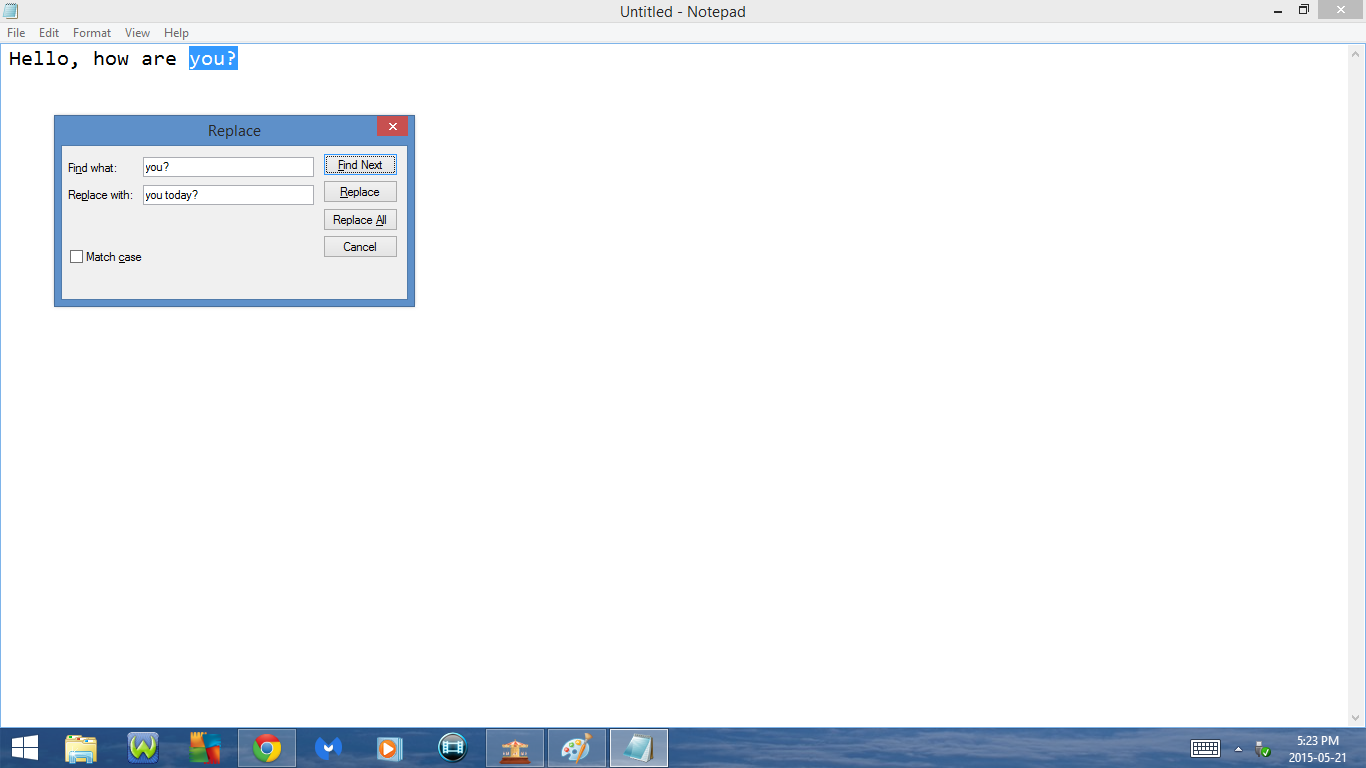This screenshot has height=768, width=1366.
Task: Open the touch keyboard from the system tray
Action: tap(1205, 747)
